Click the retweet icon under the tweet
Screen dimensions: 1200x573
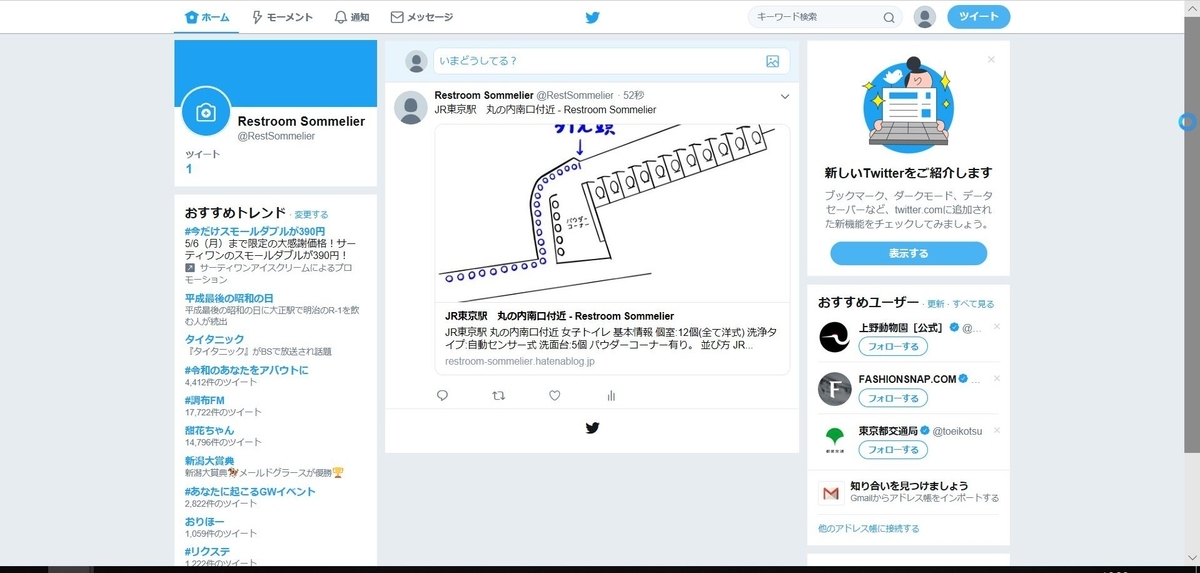499,396
